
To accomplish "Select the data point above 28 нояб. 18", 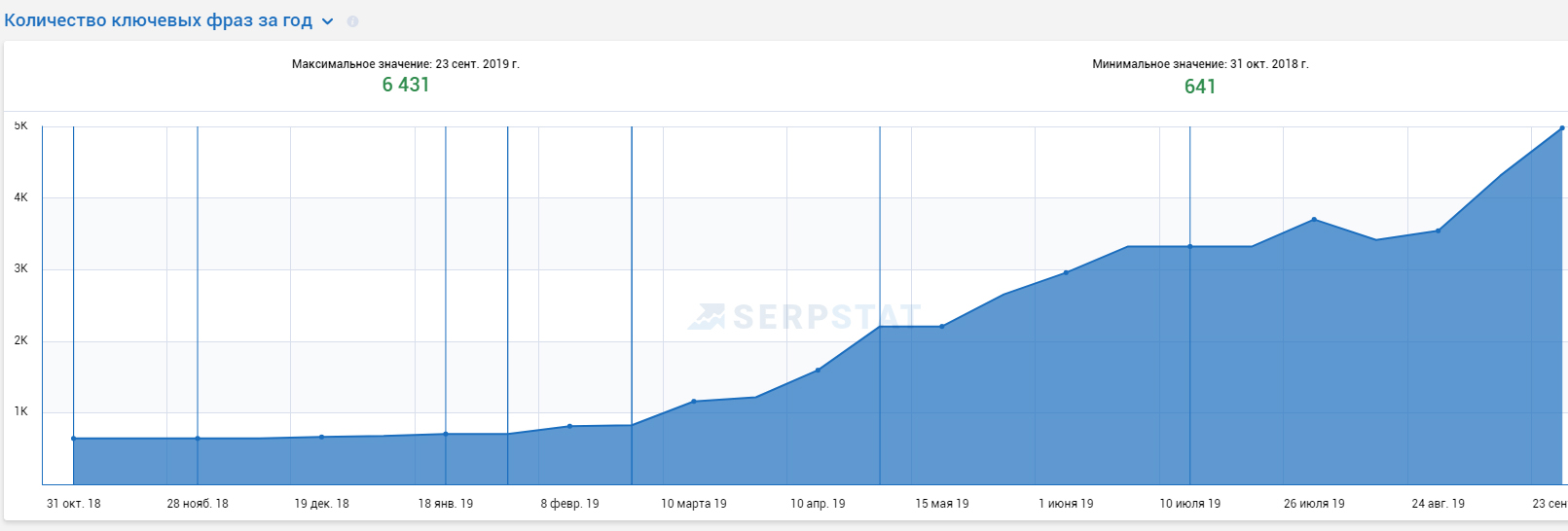I will (x=198, y=439).
